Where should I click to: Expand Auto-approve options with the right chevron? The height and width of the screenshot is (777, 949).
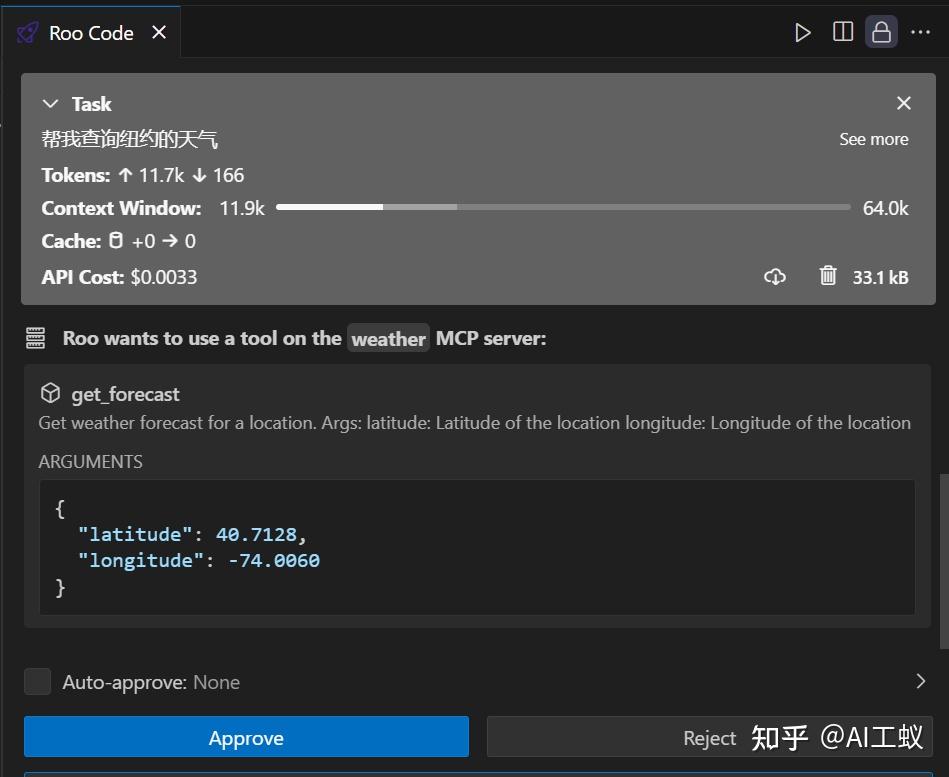pyautogui.click(x=921, y=681)
